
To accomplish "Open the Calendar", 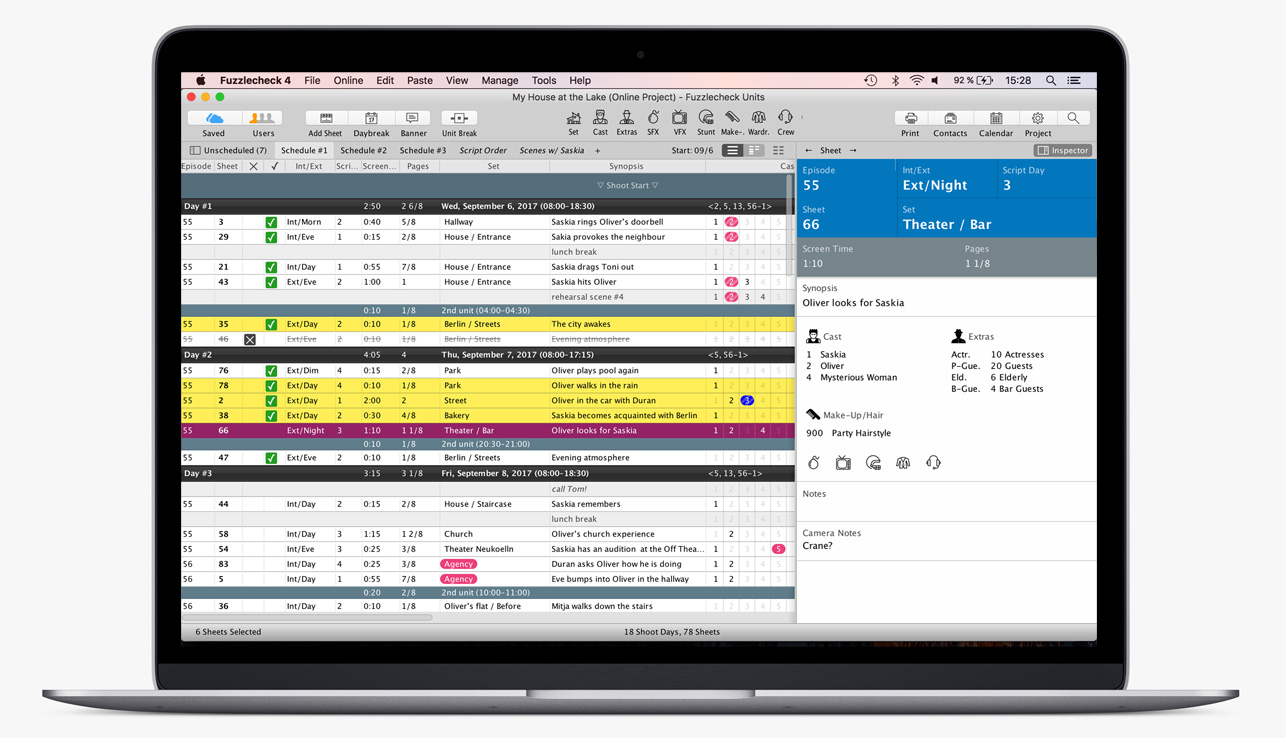I will [x=996, y=119].
